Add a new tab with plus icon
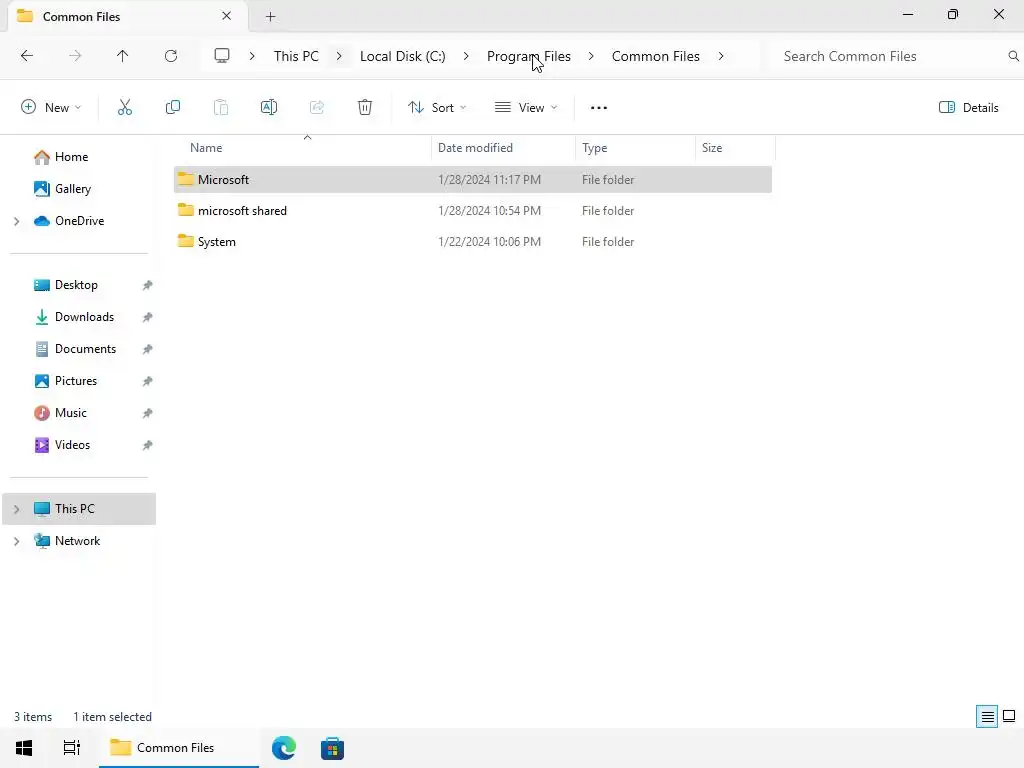The width and height of the screenshot is (1024, 768). tap(270, 17)
